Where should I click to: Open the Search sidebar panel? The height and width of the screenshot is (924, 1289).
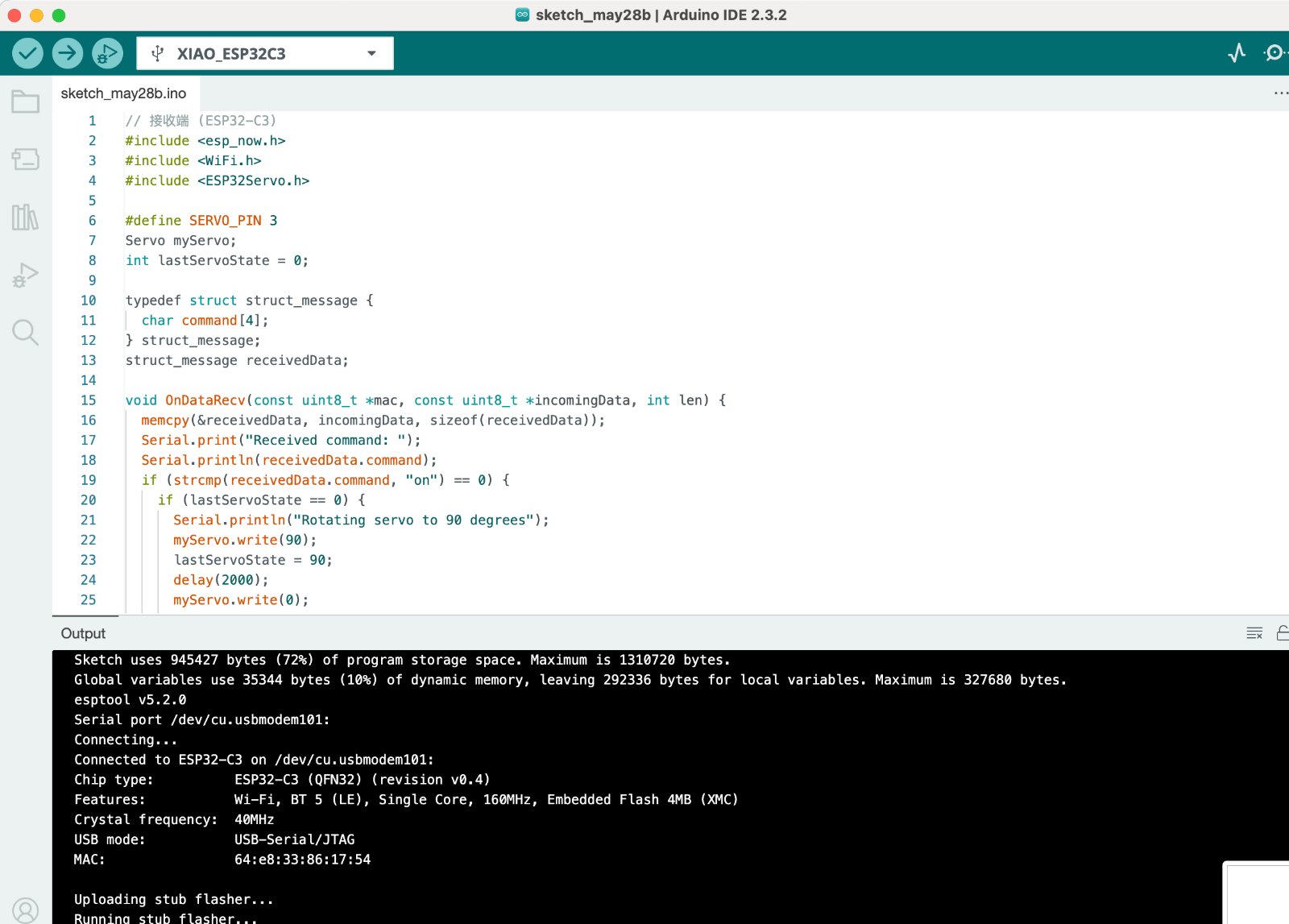tap(26, 332)
